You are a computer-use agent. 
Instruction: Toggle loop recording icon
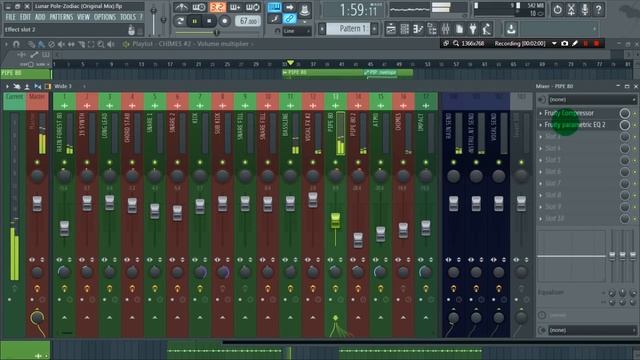[x=253, y=7]
